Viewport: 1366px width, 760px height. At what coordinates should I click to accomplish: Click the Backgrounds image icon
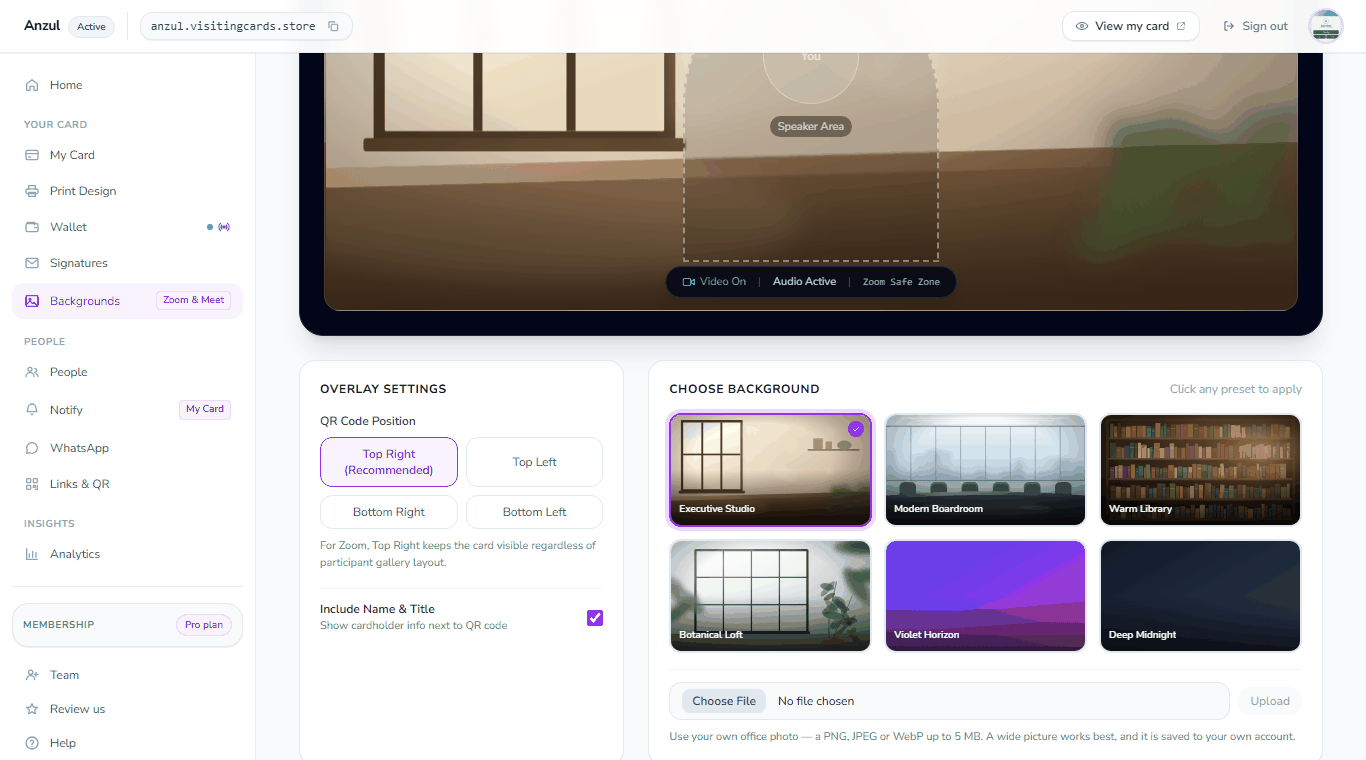[x=32, y=301]
